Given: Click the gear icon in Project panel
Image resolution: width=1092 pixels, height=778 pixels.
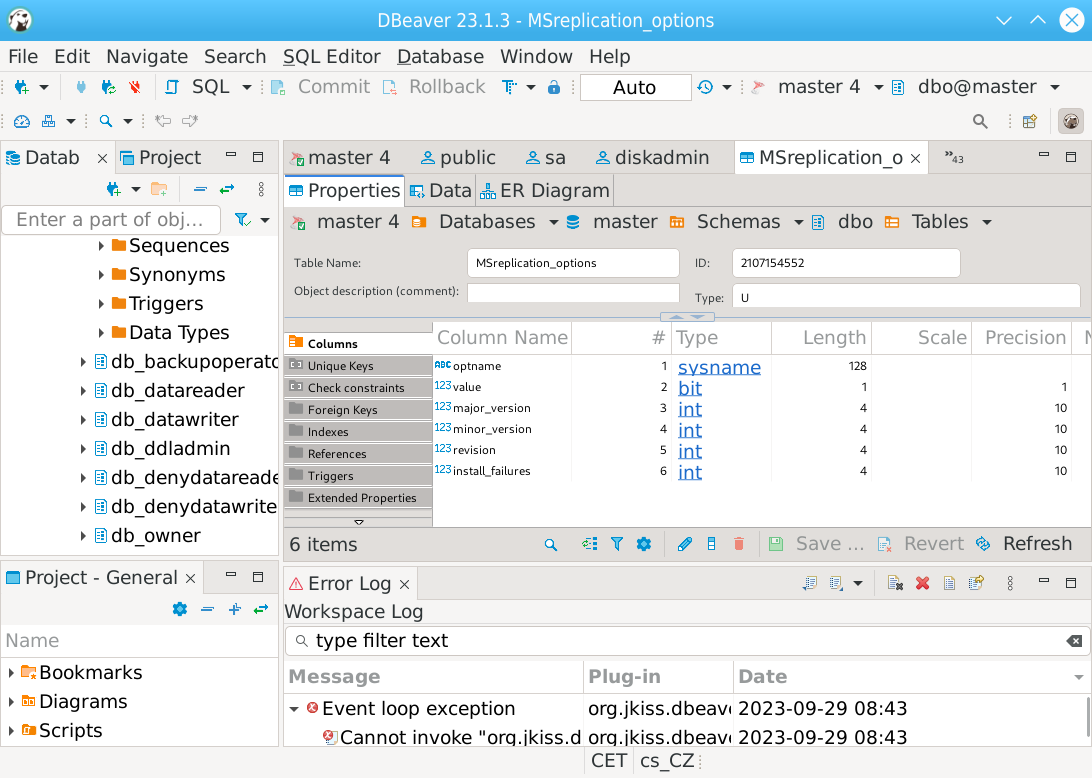Looking at the screenshot, I should pos(180,609).
